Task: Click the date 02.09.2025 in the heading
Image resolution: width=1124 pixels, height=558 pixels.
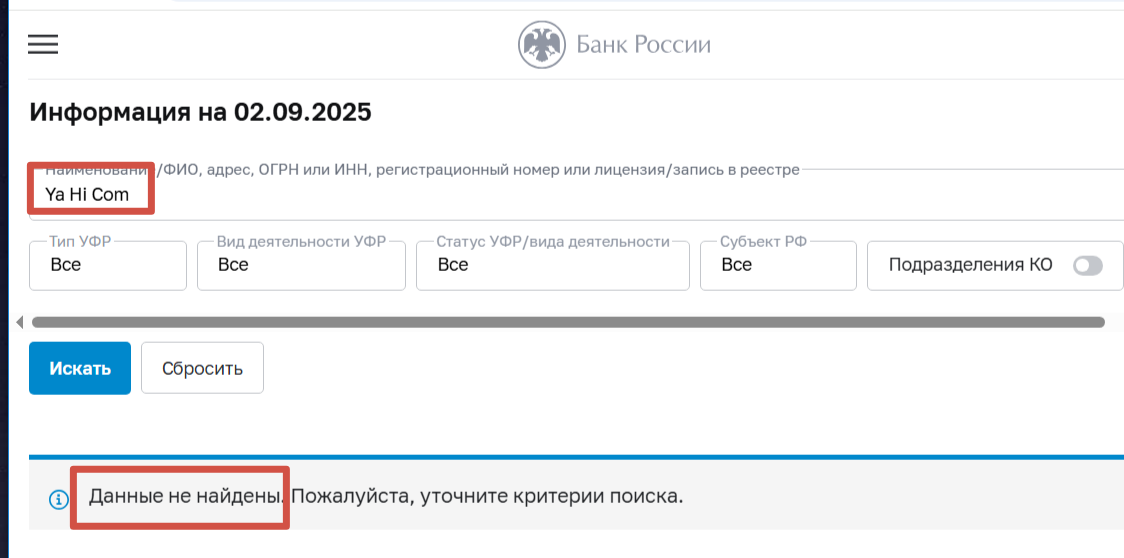Action: coord(302,112)
